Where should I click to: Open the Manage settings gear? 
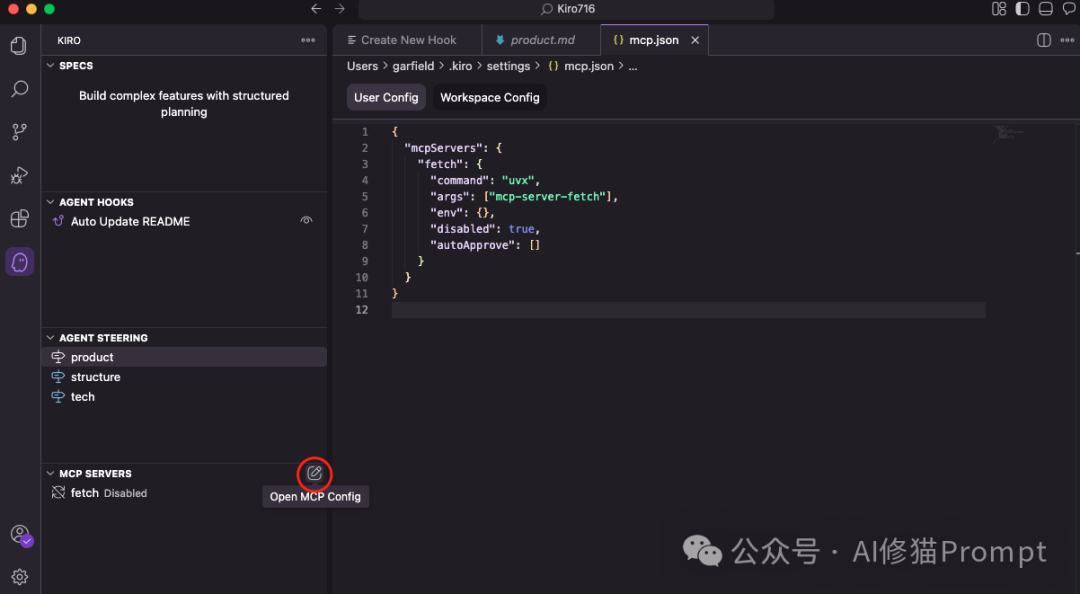(19, 577)
